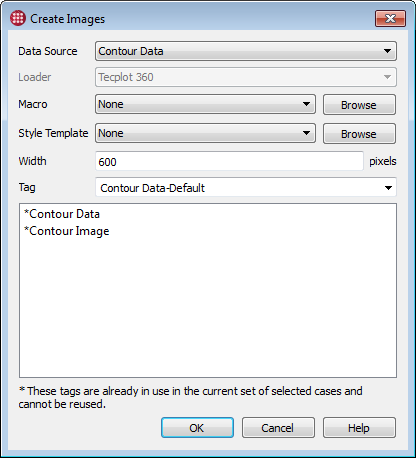This screenshot has height=458, width=416.
Task: Click the disabled Loader Tecplot 360 dropdown
Action: point(246,77)
